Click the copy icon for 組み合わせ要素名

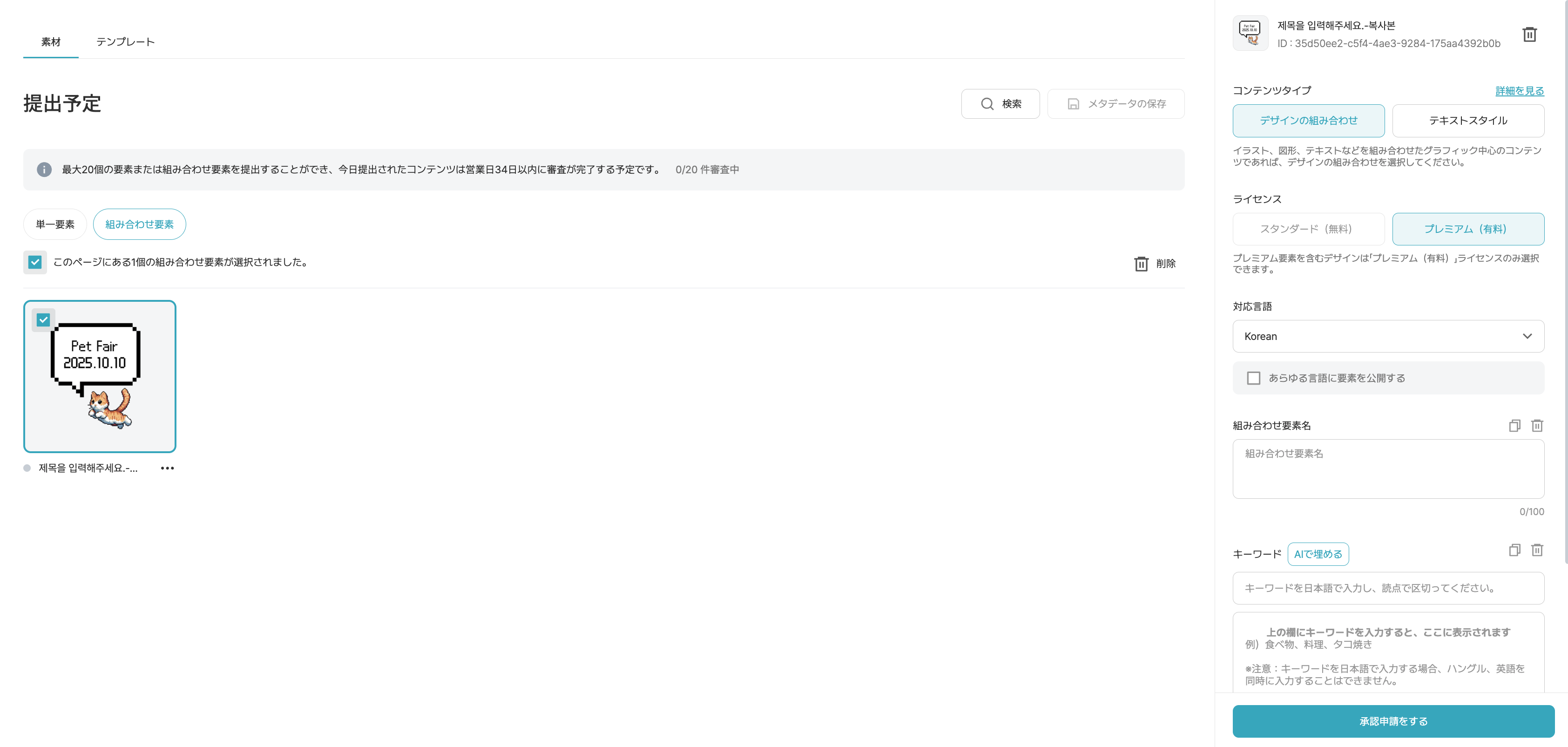click(x=1514, y=426)
